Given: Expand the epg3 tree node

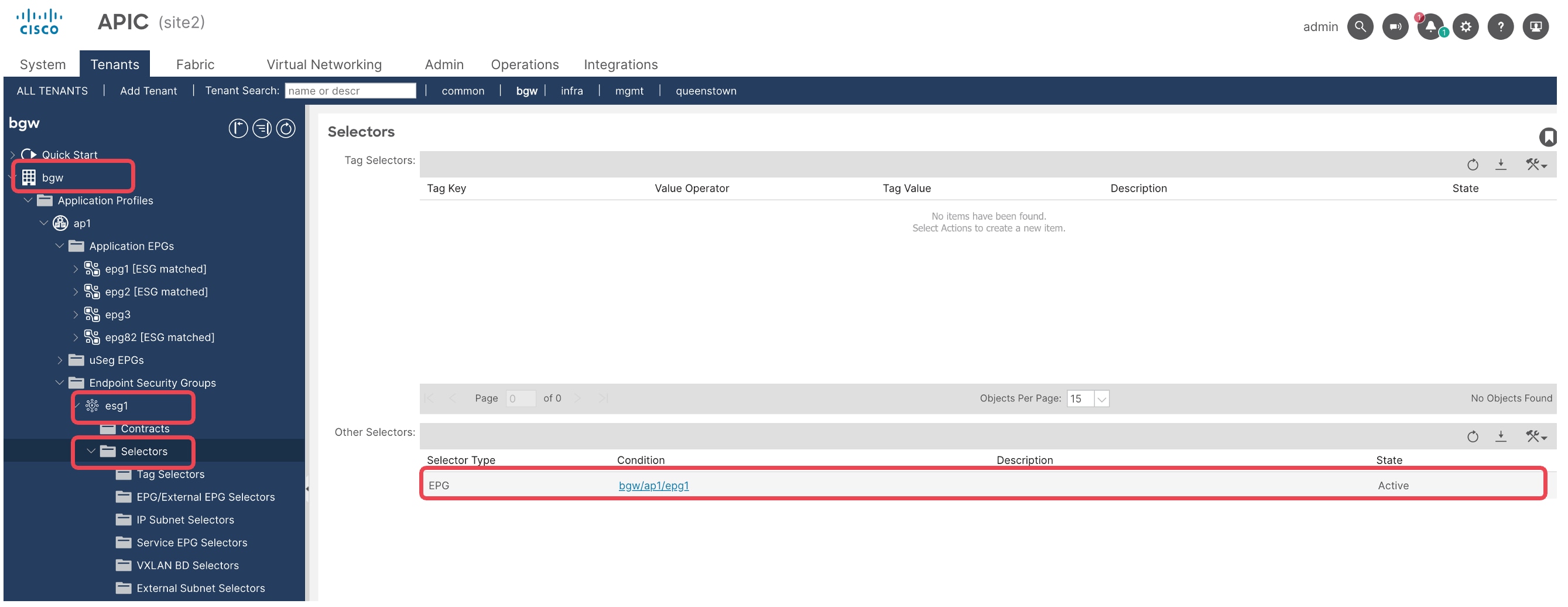Looking at the screenshot, I should coord(76,315).
